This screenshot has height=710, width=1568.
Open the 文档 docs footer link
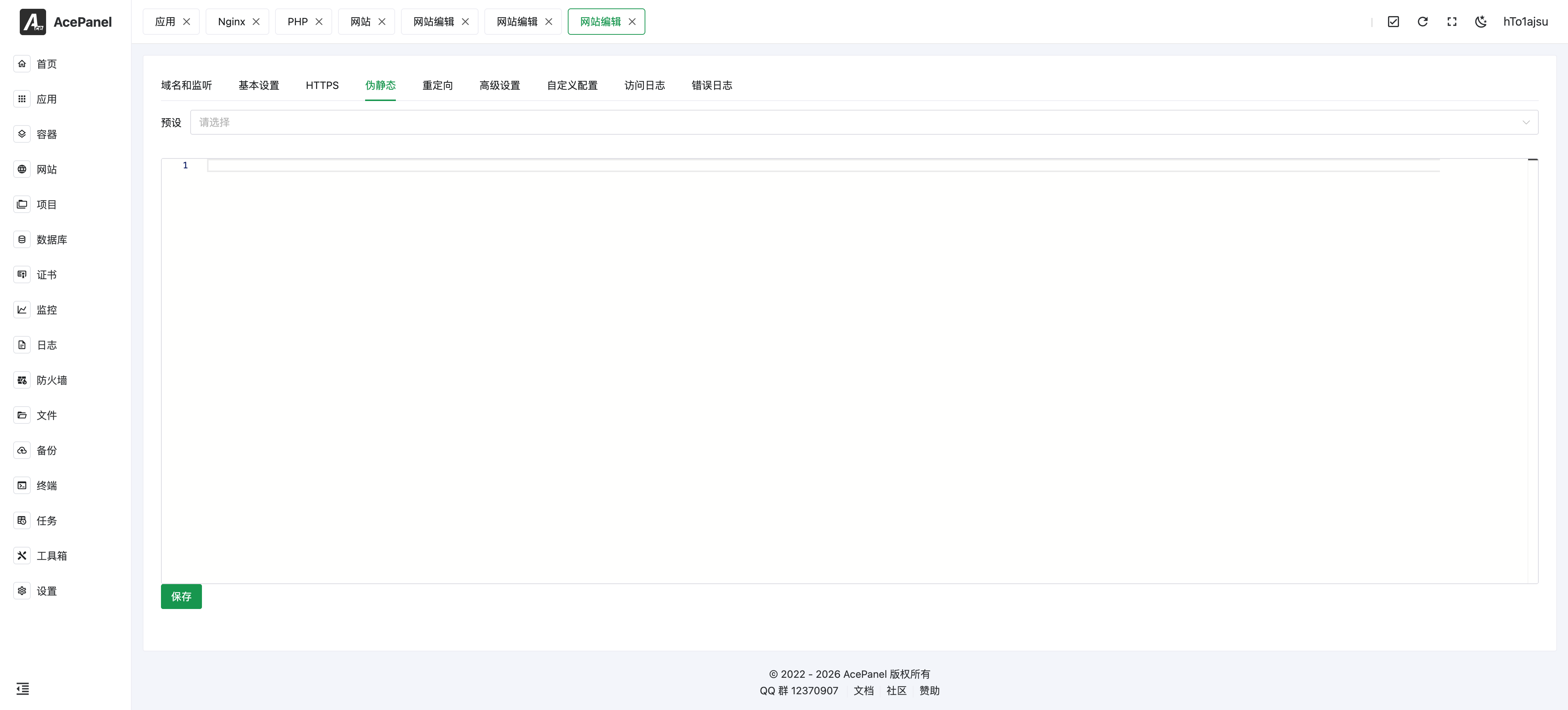pyautogui.click(x=863, y=691)
